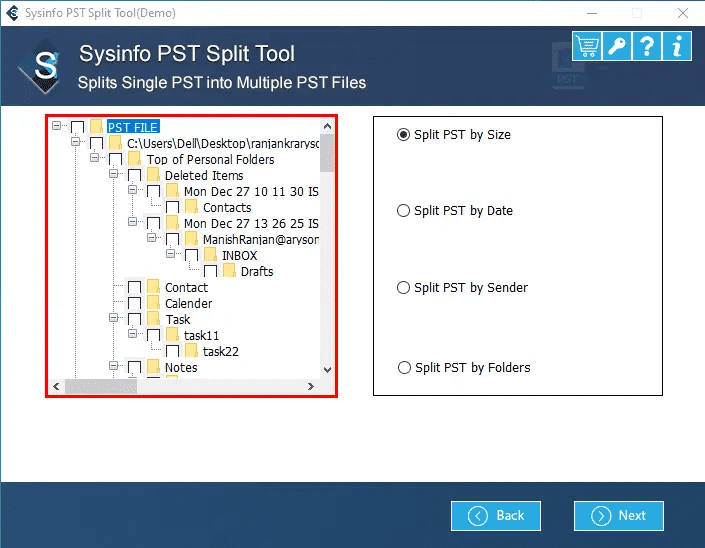Click the Contacts subfolder icon
This screenshot has width=705, height=548.
click(191, 207)
